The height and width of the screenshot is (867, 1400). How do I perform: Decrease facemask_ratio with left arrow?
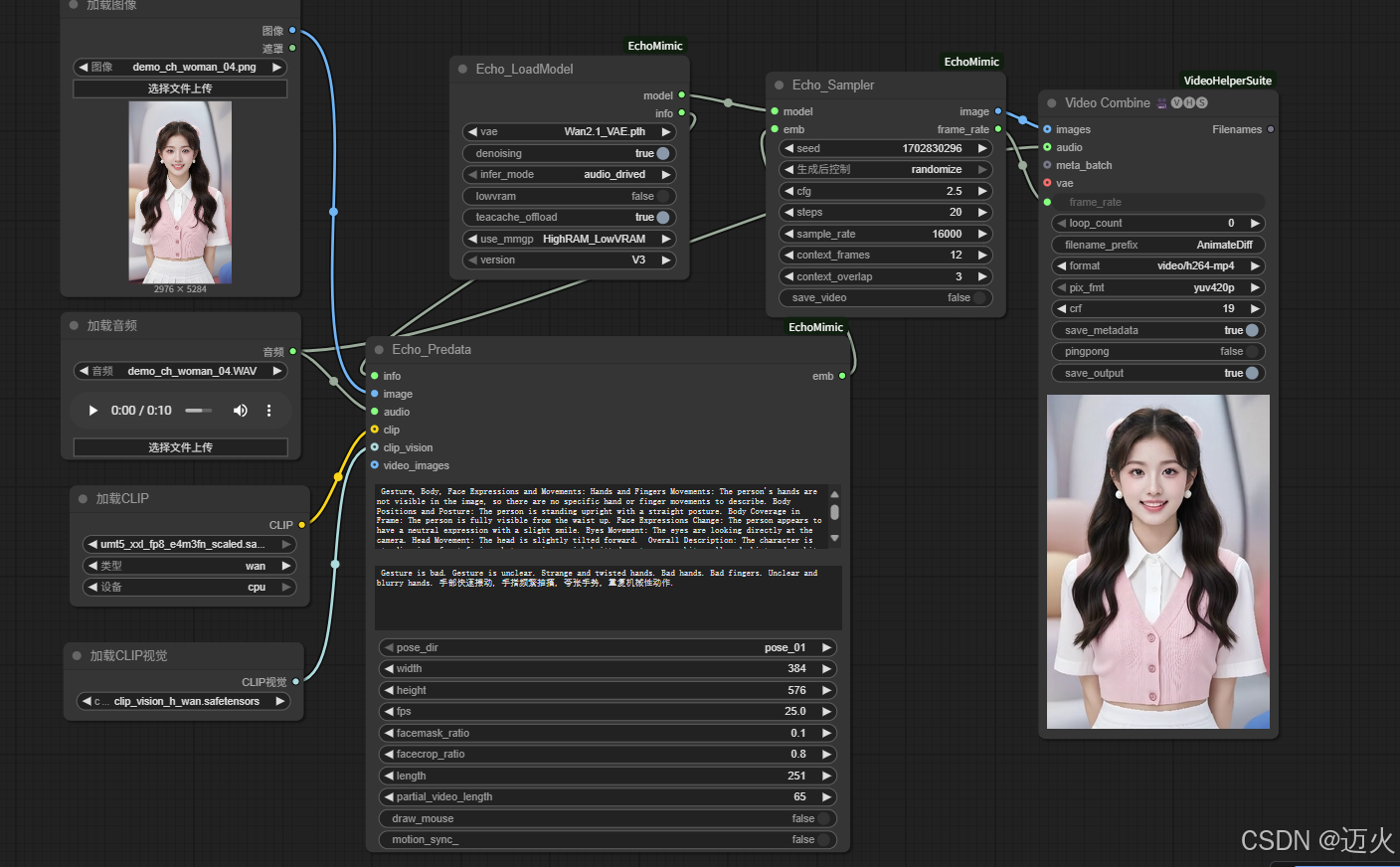pos(389,734)
